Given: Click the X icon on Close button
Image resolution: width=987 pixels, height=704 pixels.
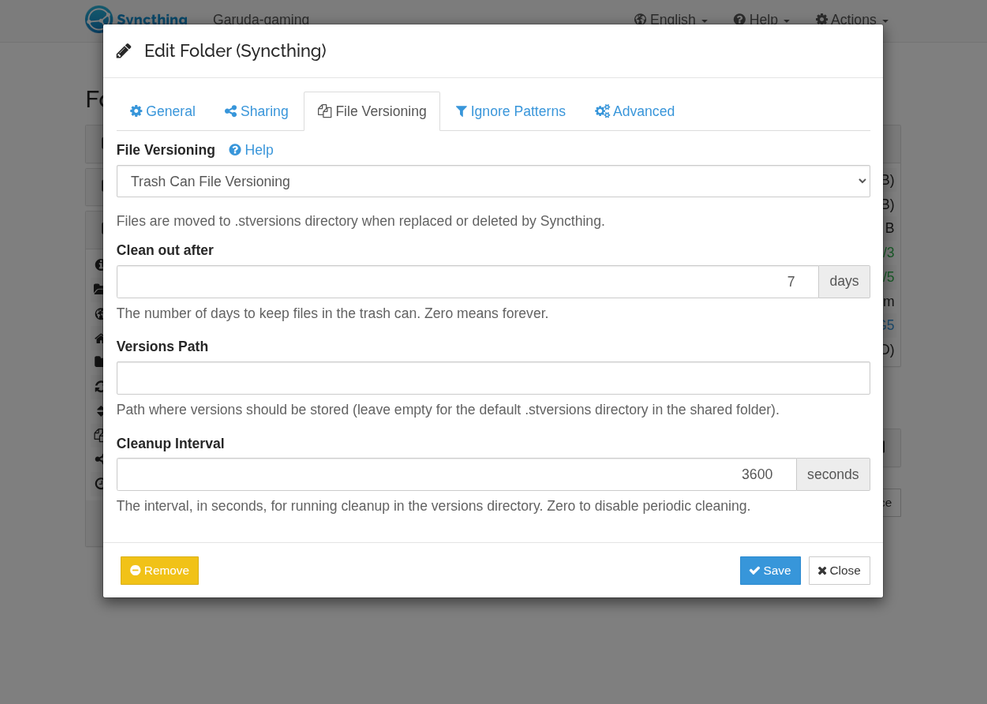Looking at the screenshot, I should point(822,571).
